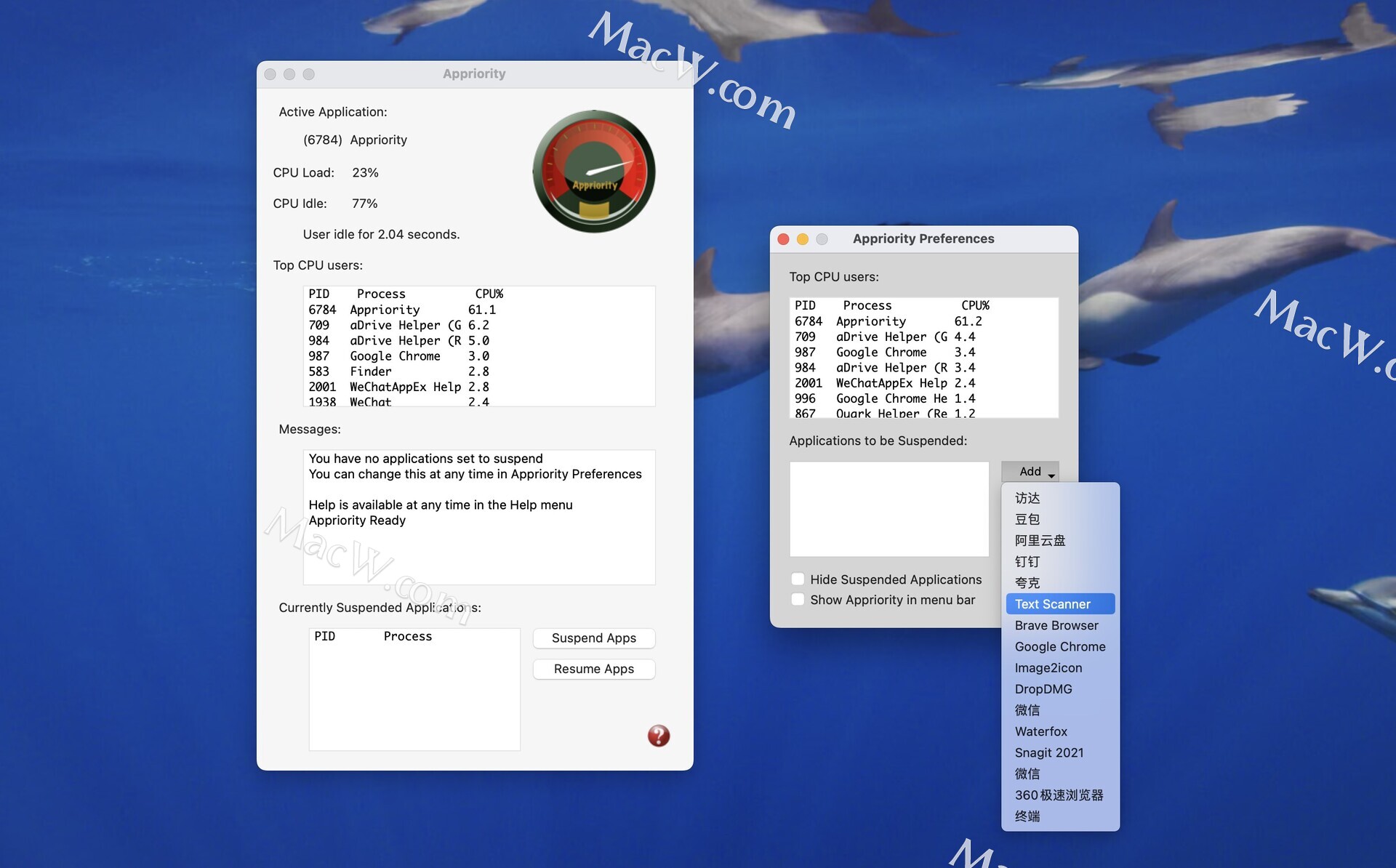Viewport: 1396px width, 868px height.
Task: Choose 豆包 in the application list
Action: 1060,519
